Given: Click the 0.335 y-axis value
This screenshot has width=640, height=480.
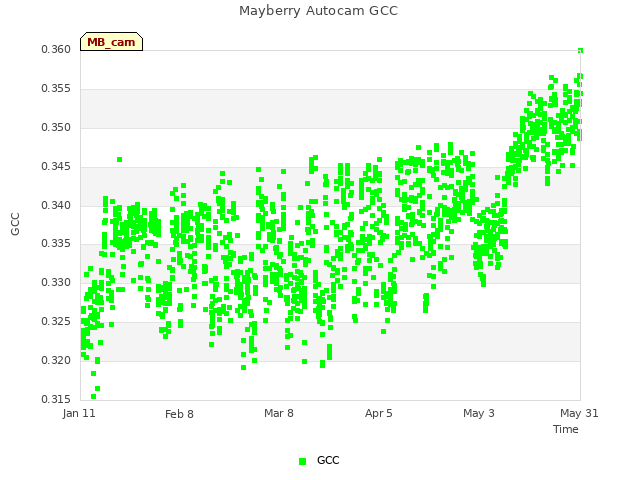Looking at the screenshot, I should [x=56, y=244].
